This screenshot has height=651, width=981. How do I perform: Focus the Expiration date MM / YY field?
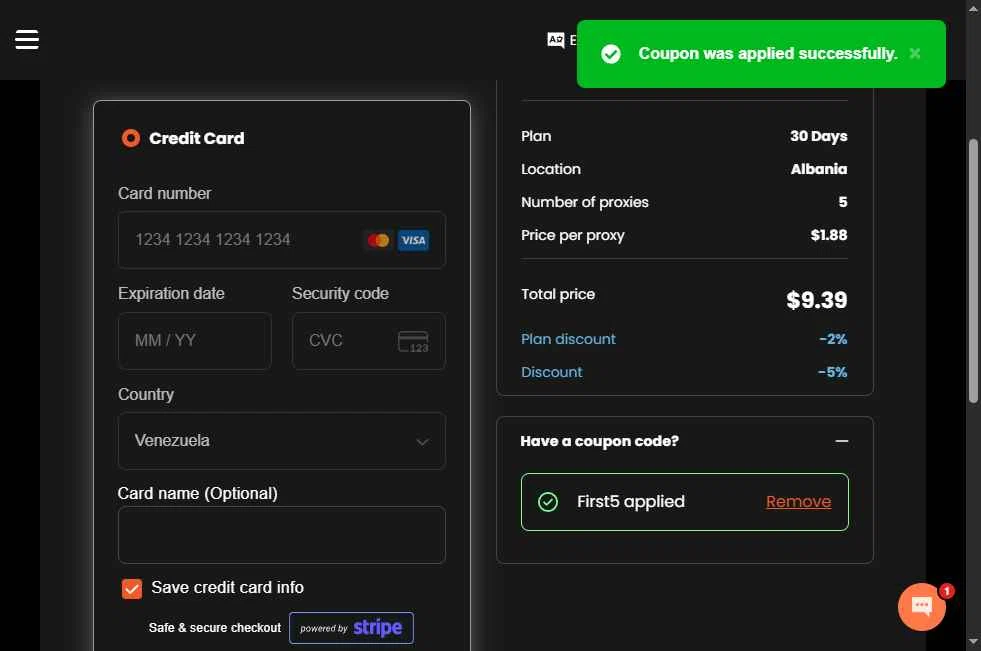pyautogui.click(x=195, y=341)
